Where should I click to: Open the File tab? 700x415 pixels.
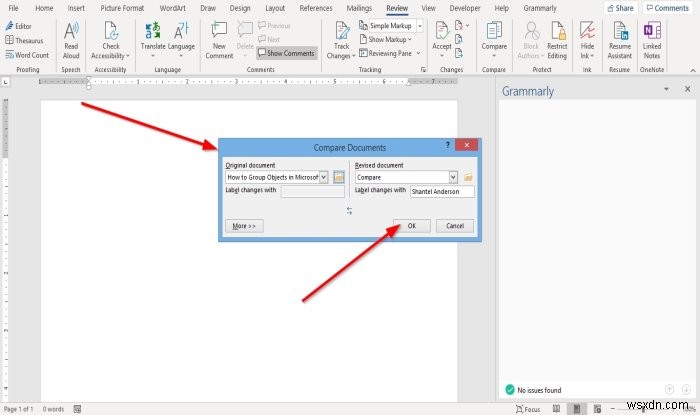coord(13,8)
